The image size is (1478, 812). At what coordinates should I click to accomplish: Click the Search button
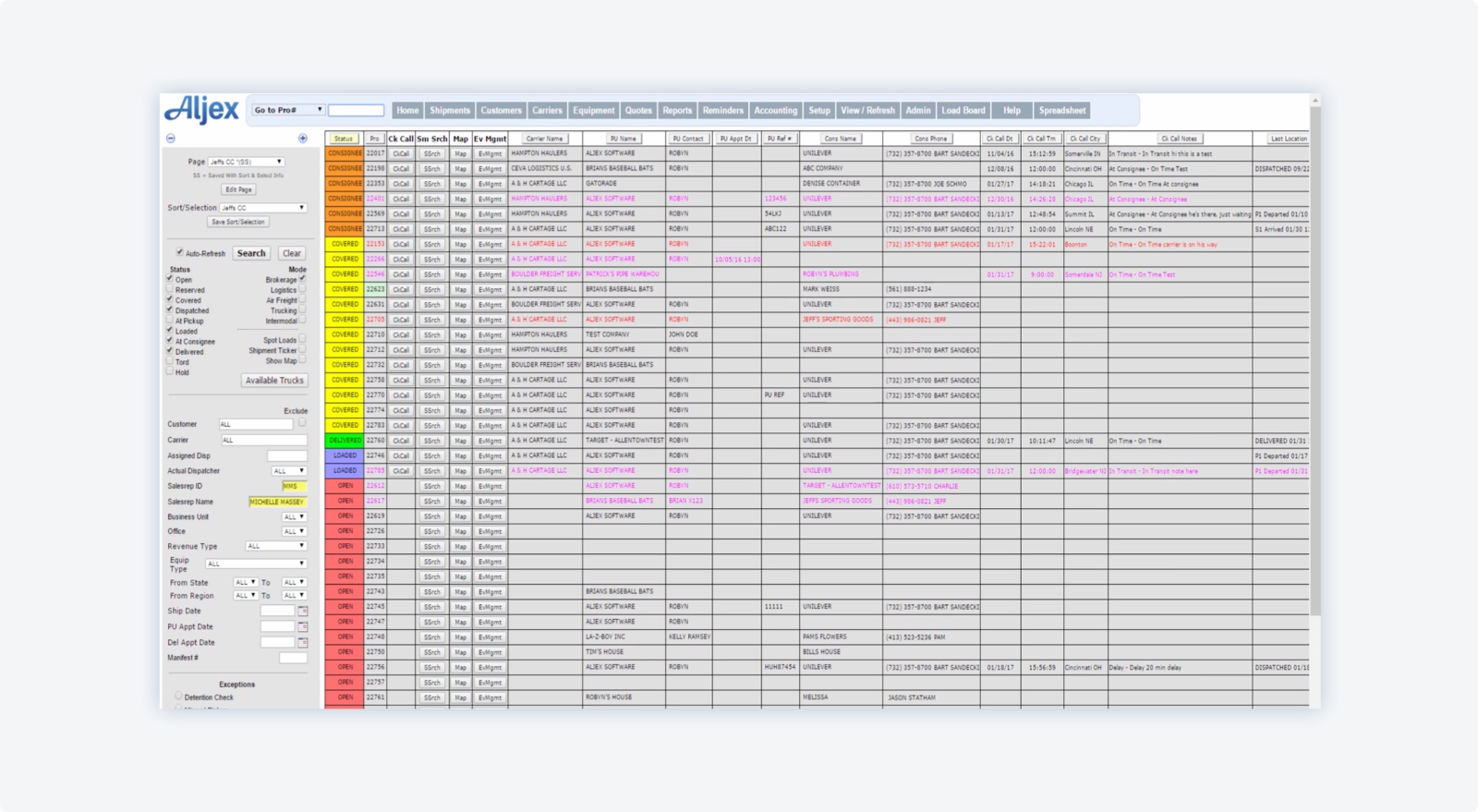251,253
